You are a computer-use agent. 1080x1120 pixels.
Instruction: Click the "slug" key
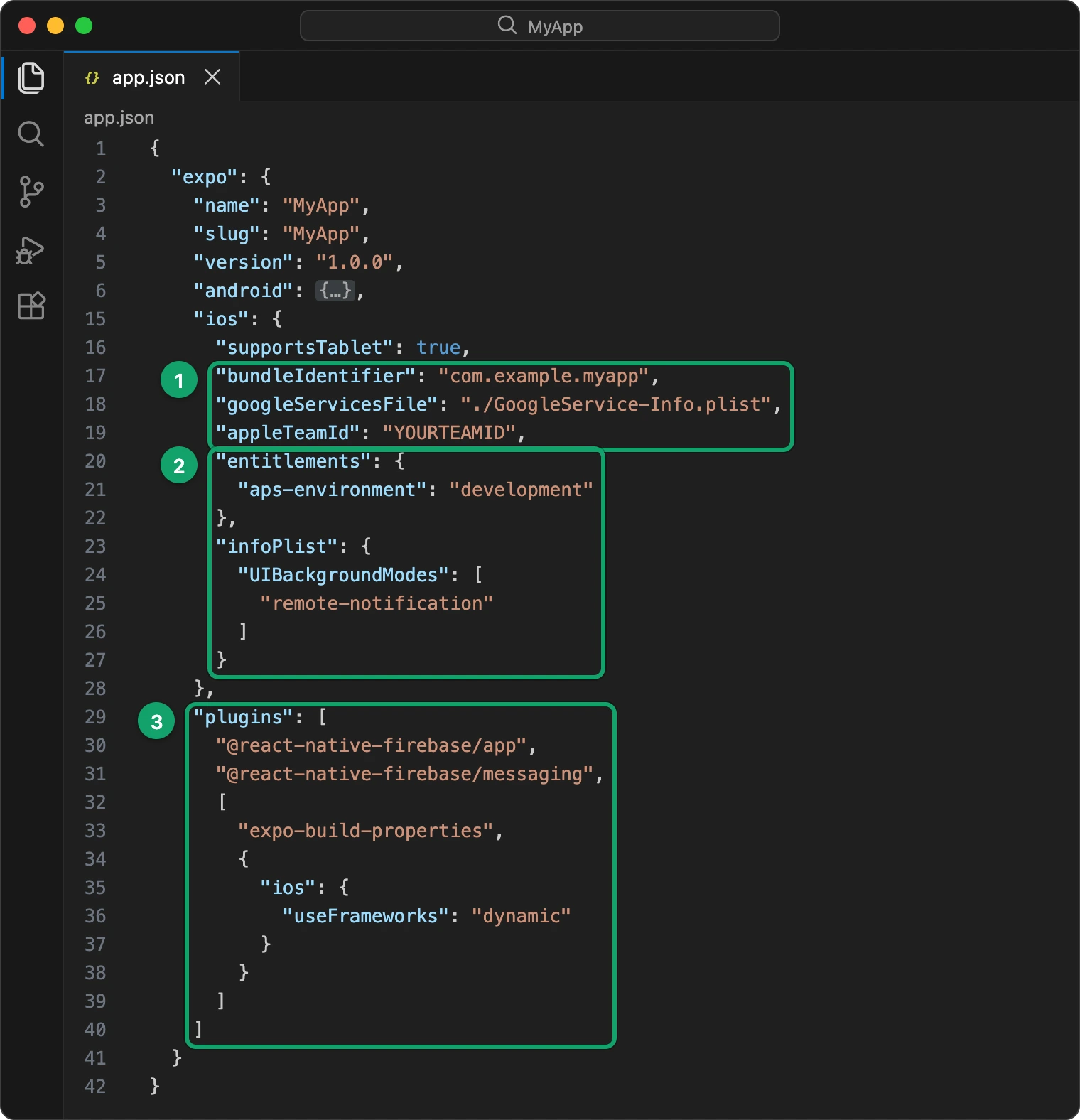pyautogui.click(x=227, y=234)
